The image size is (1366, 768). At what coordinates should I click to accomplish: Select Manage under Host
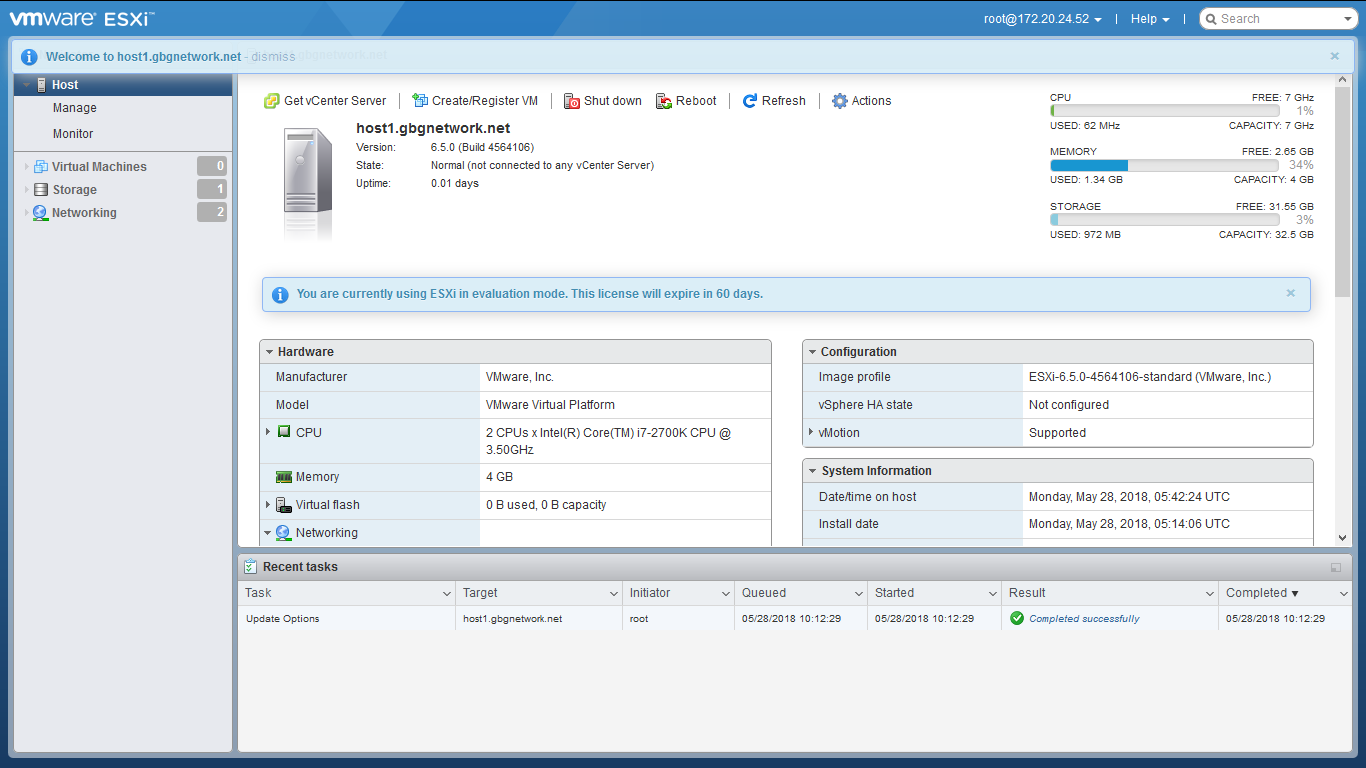(x=75, y=108)
